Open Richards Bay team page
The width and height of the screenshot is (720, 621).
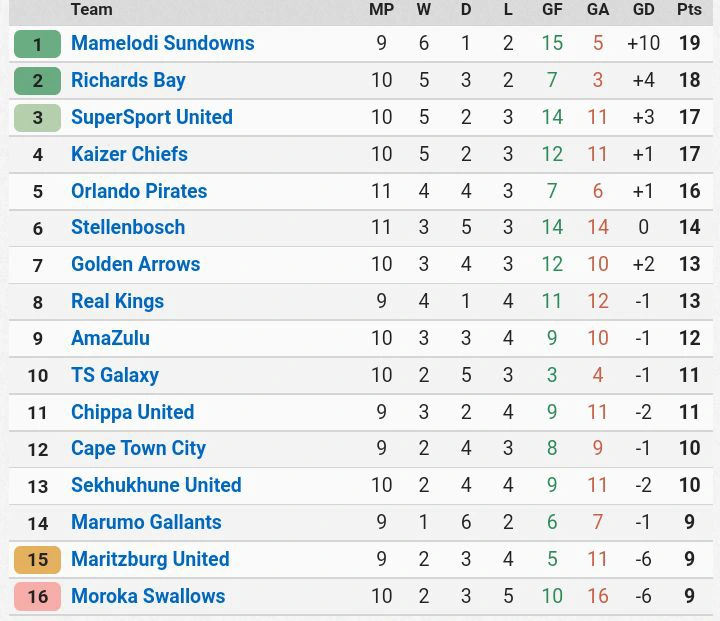[128, 80]
